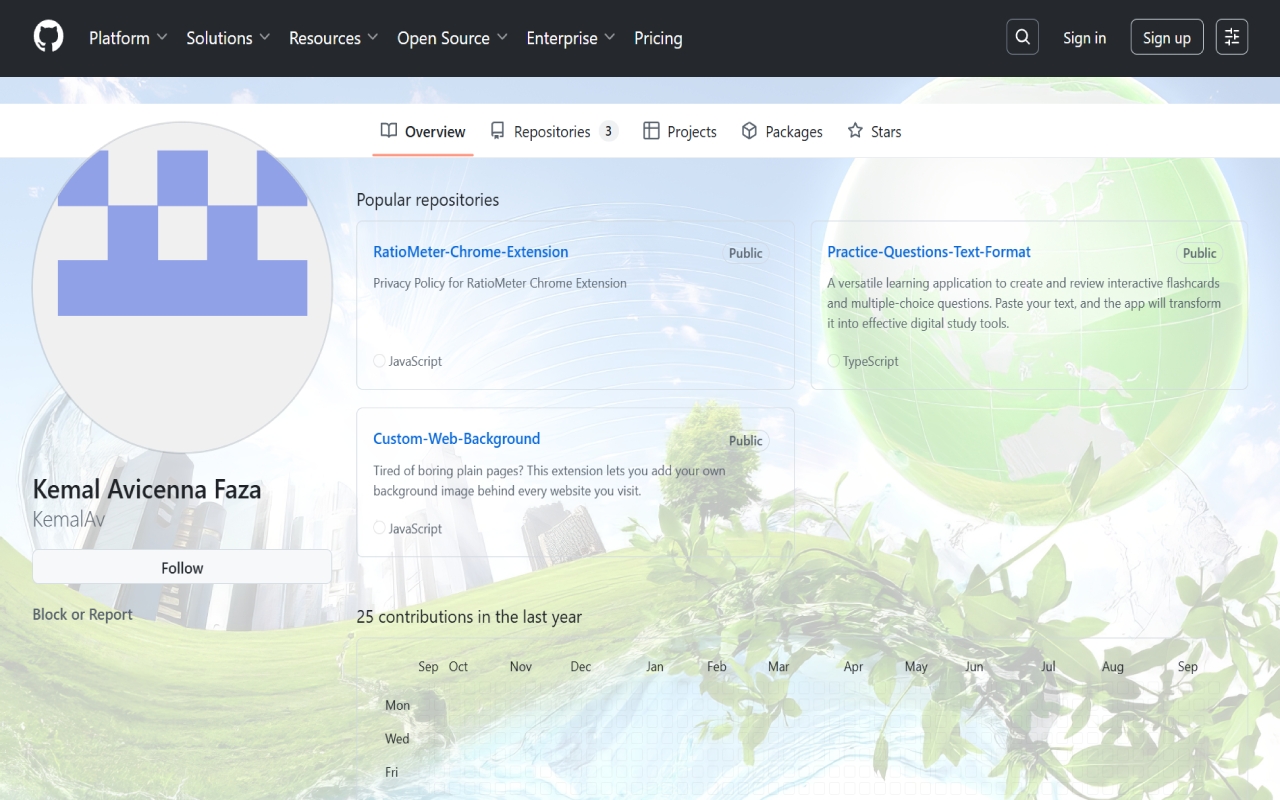This screenshot has height=800, width=1280.
Task: Switch to the Repositories tab
Action: [551, 130]
